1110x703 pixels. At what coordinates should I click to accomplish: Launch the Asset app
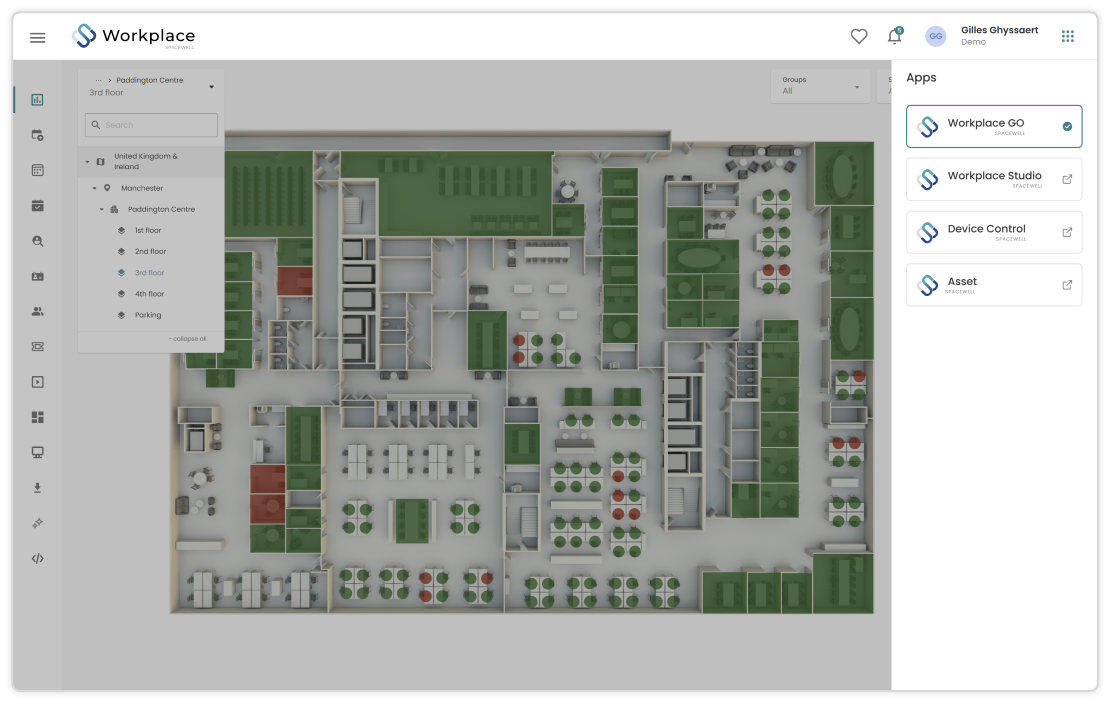click(x=994, y=285)
